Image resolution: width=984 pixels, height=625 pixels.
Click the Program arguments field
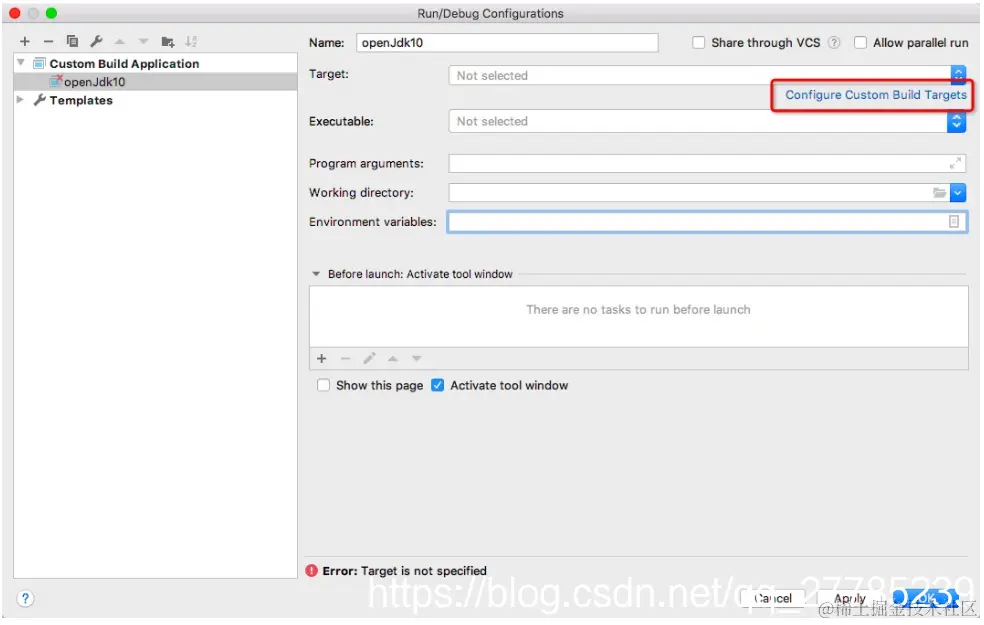[707, 163]
